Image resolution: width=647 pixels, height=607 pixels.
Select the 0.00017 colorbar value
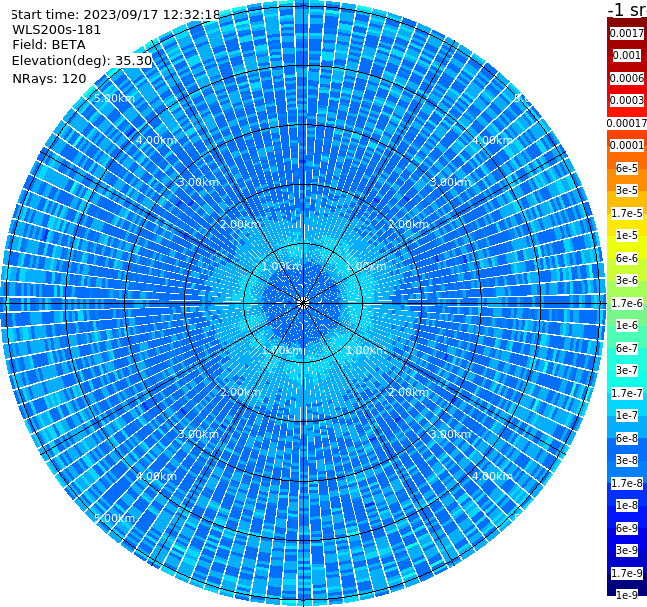click(x=627, y=123)
